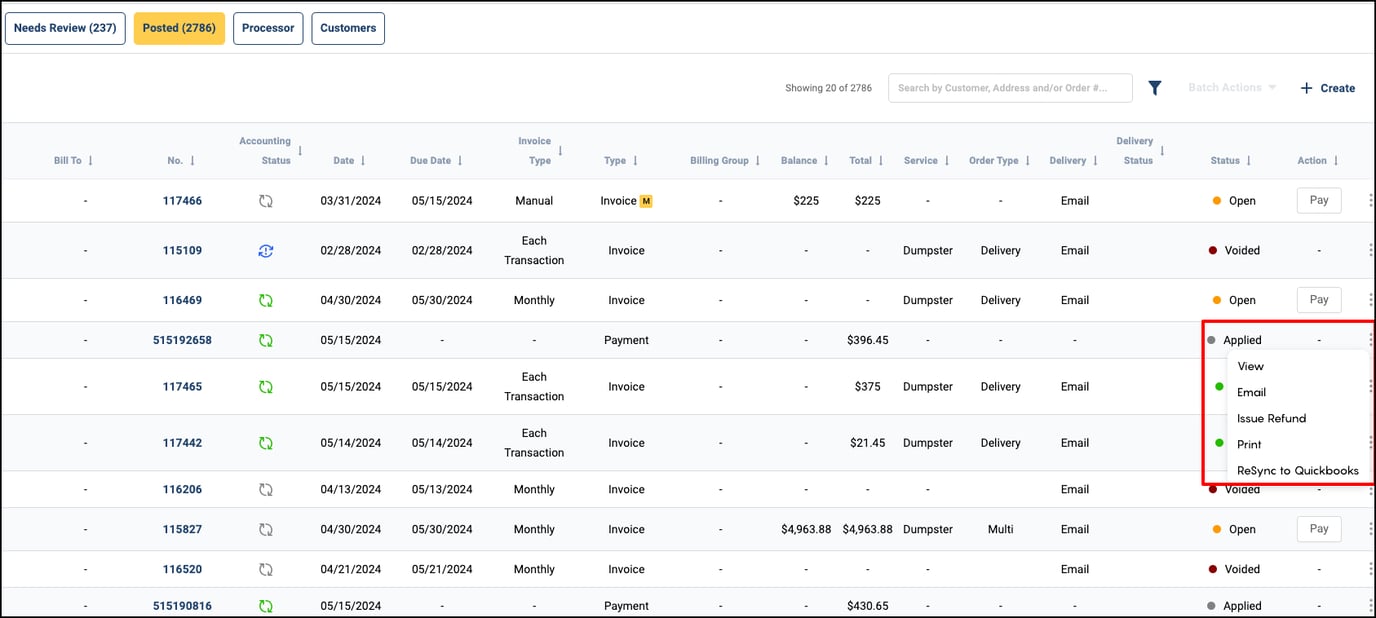1376x618 pixels.
Task: Click blue sync icon for invoice 115109
Action: (265, 251)
